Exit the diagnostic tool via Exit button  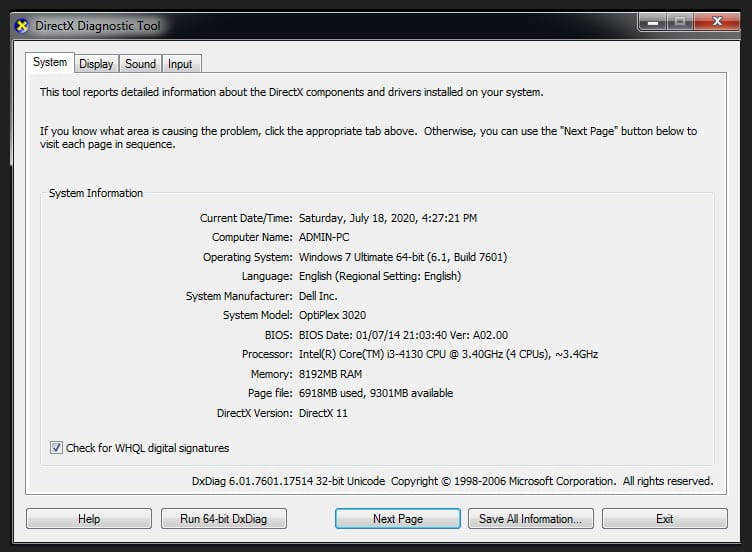click(x=665, y=518)
